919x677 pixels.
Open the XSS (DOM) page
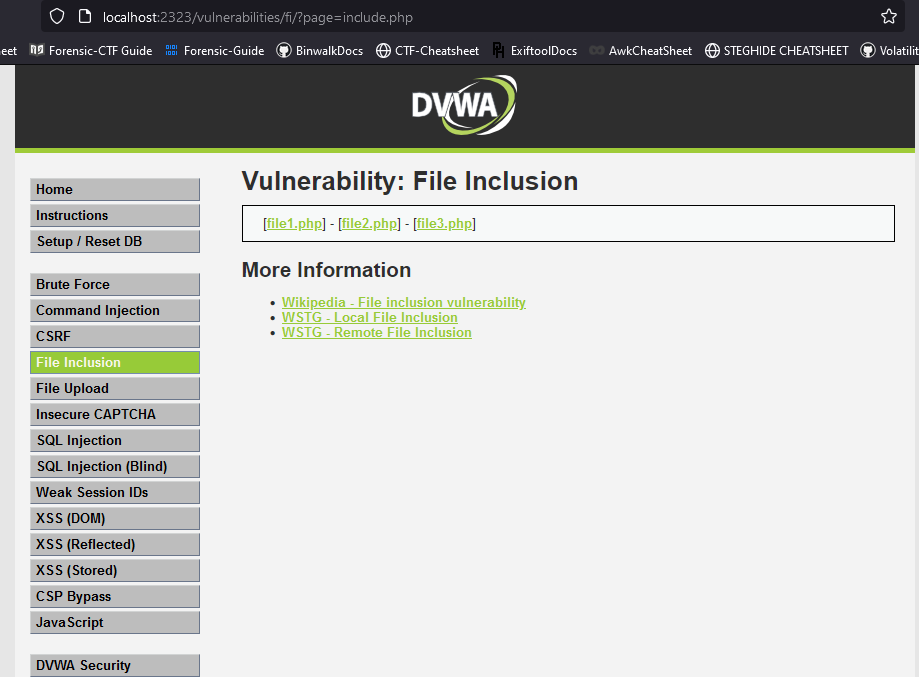pos(115,518)
